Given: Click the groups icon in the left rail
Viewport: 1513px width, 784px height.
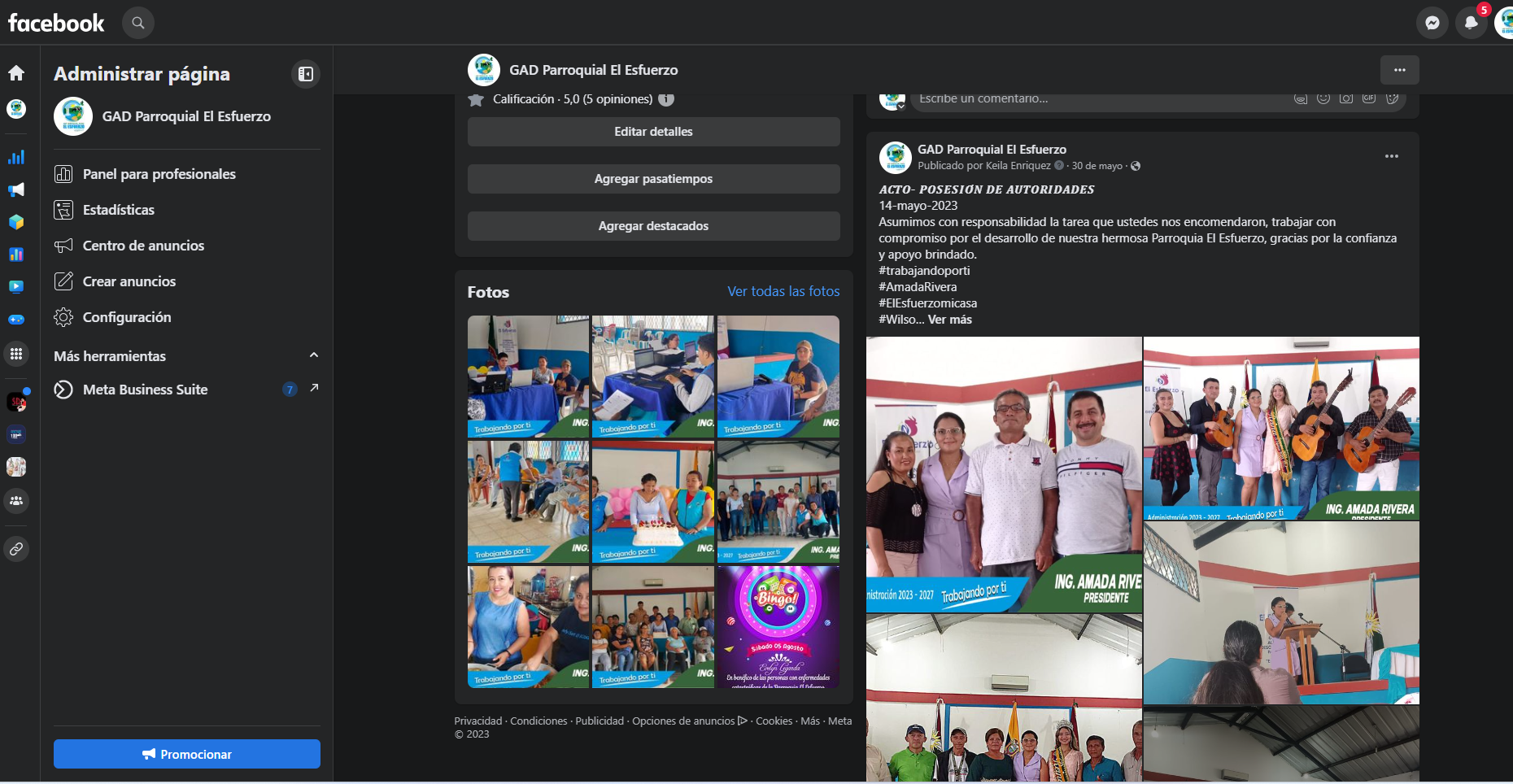Looking at the screenshot, I should click(16, 501).
